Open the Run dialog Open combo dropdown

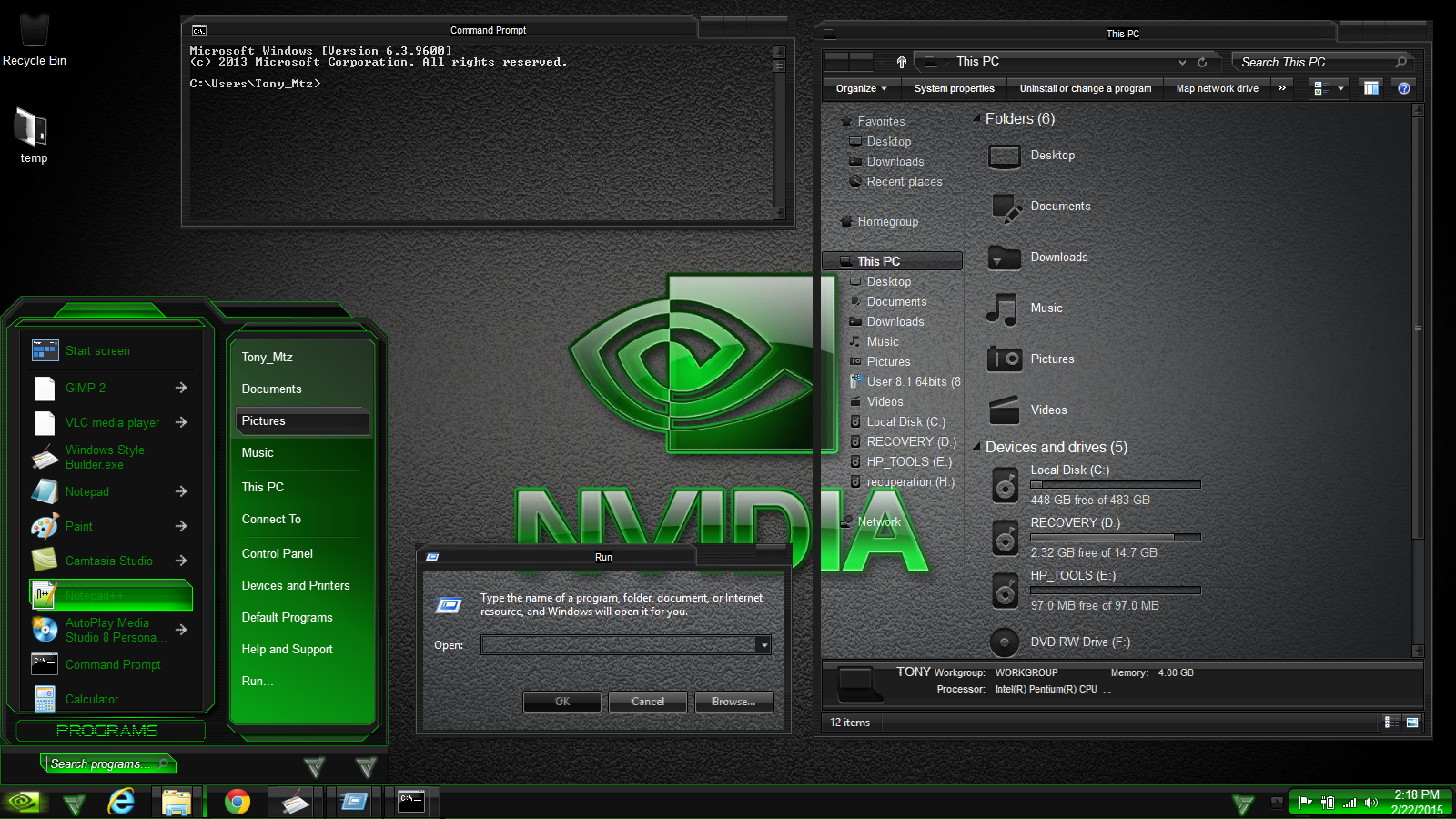click(x=763, y=645)
